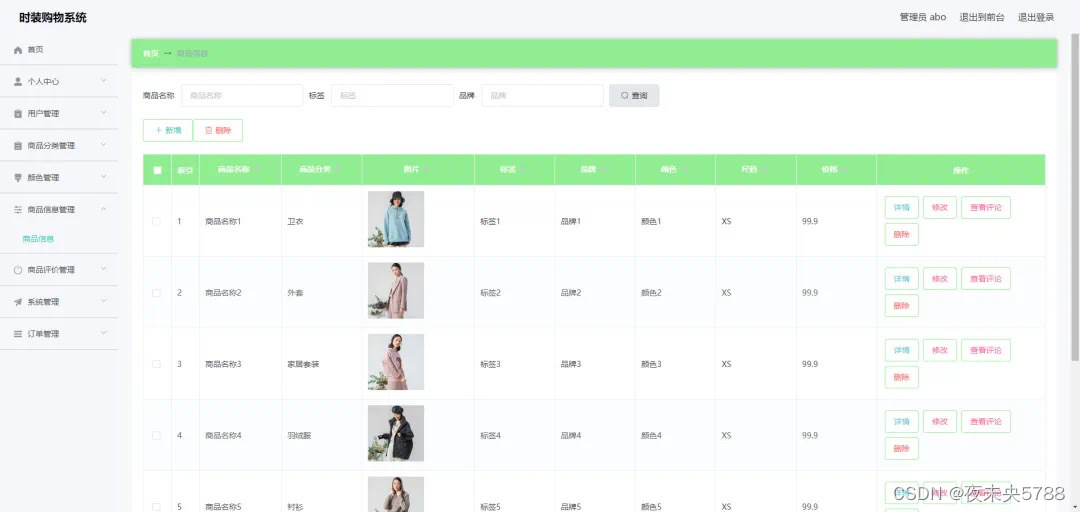
Task: Click 首页 in the green breadcrumb
Action: pyautogui.click(x=150, y=53)
